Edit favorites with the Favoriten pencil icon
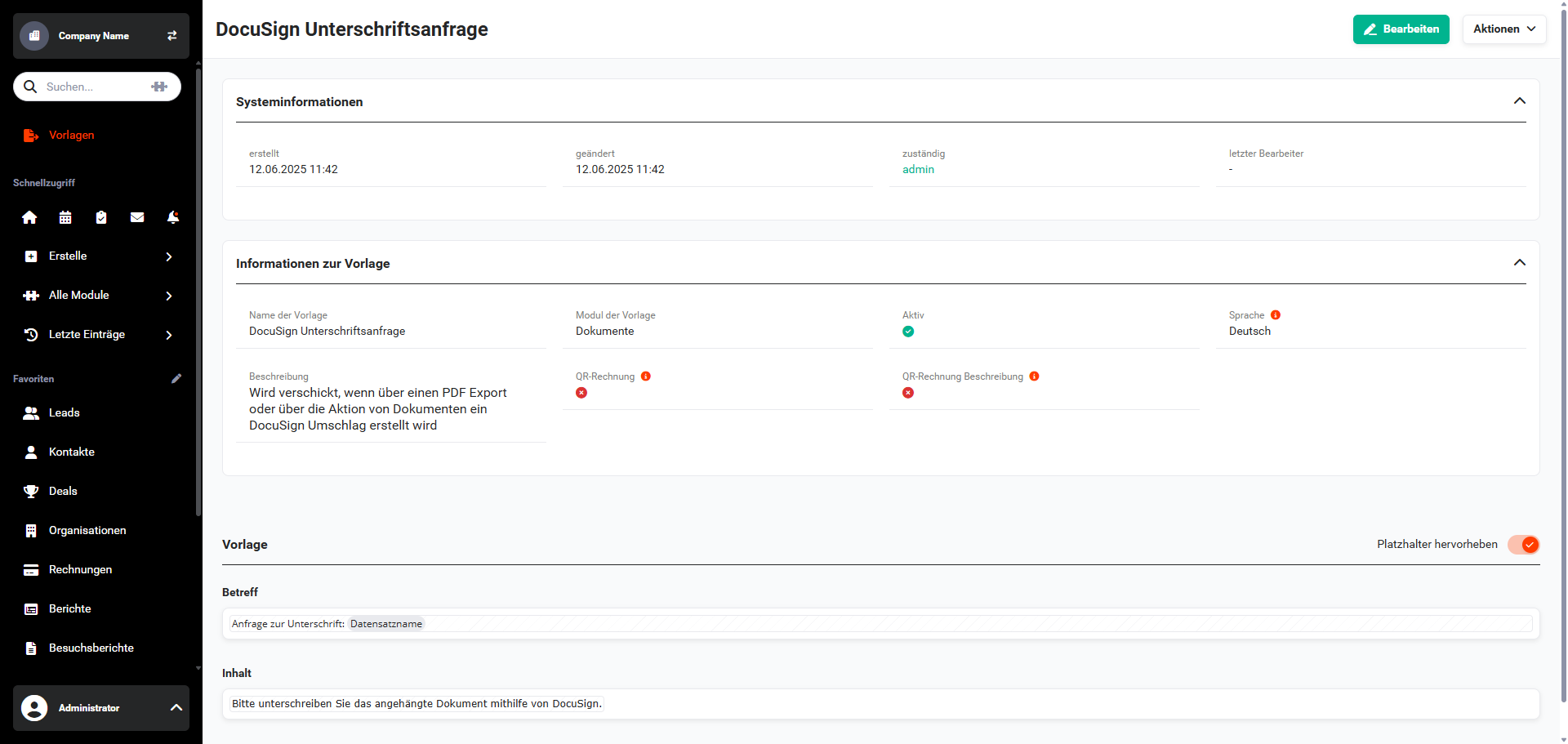The height and width of the screenshot is (744, 1568). pyautogui.click(x=176, y=378)
